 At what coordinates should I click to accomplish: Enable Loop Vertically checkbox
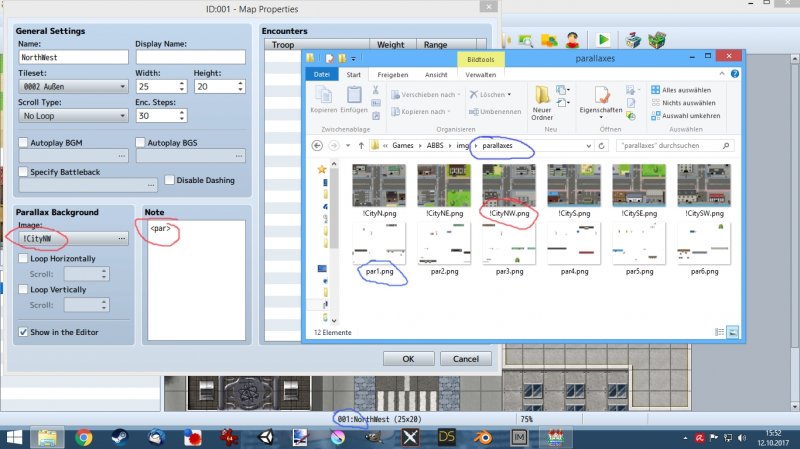coord(23,289)
